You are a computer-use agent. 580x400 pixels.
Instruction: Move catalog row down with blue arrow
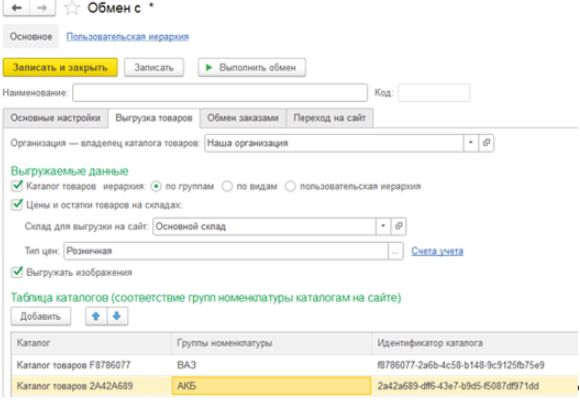[x=117, y=316]
